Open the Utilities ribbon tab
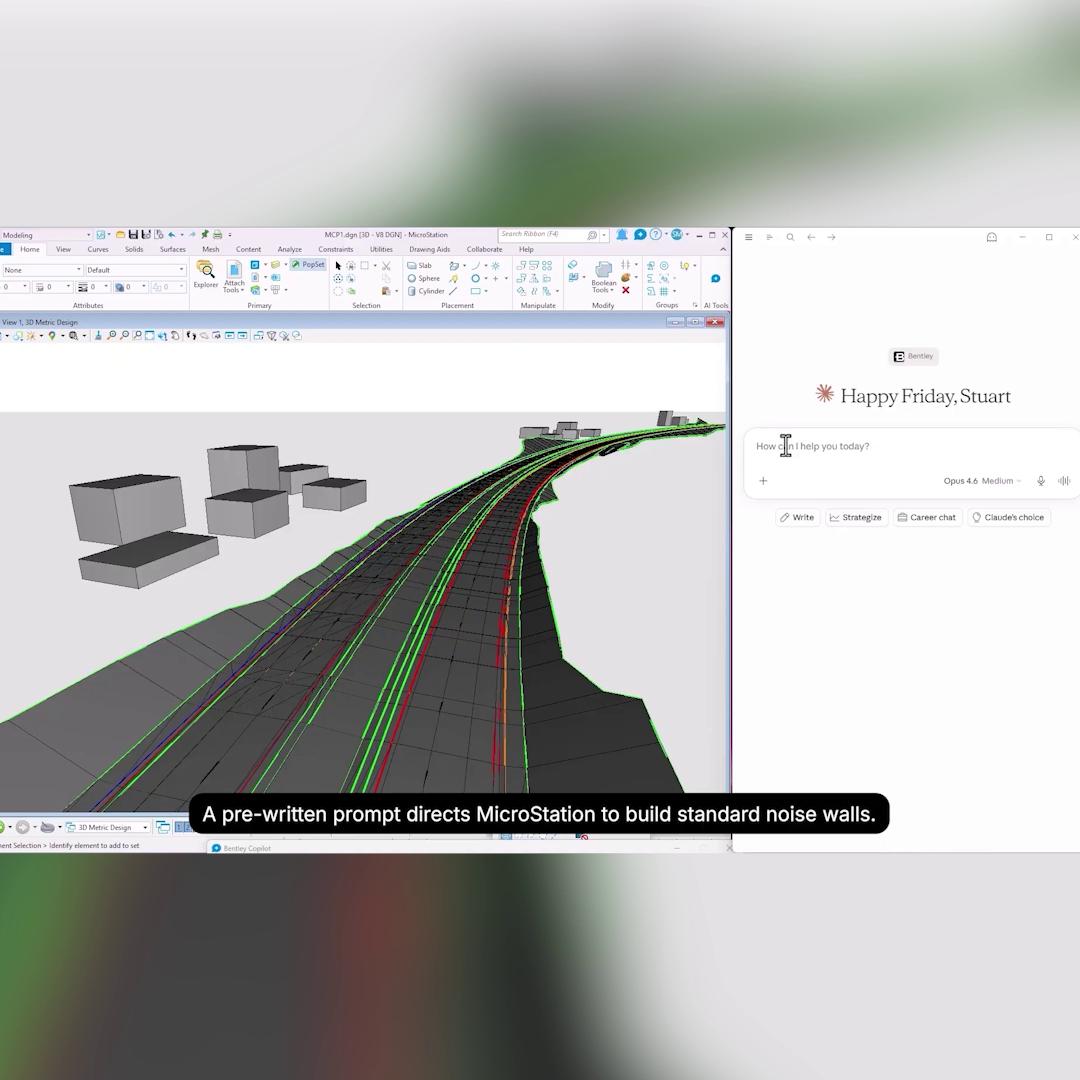Image resolution: width=1080 pixels, height=1080 pixels. [x=381, y=249]
